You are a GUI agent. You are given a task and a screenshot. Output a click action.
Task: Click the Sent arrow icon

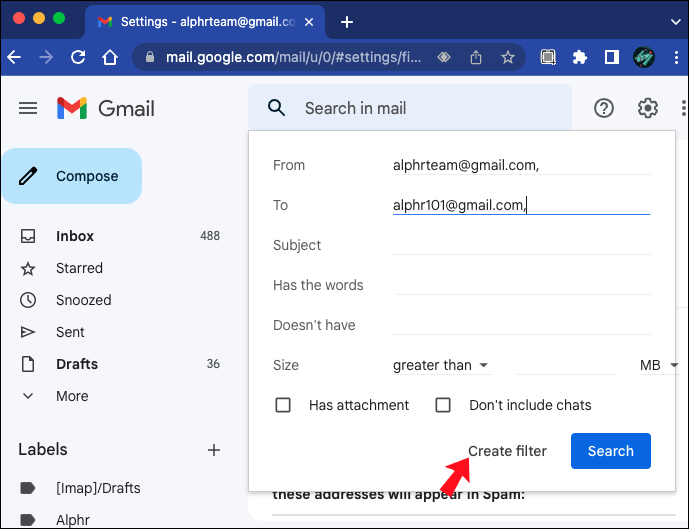(28, 332)
